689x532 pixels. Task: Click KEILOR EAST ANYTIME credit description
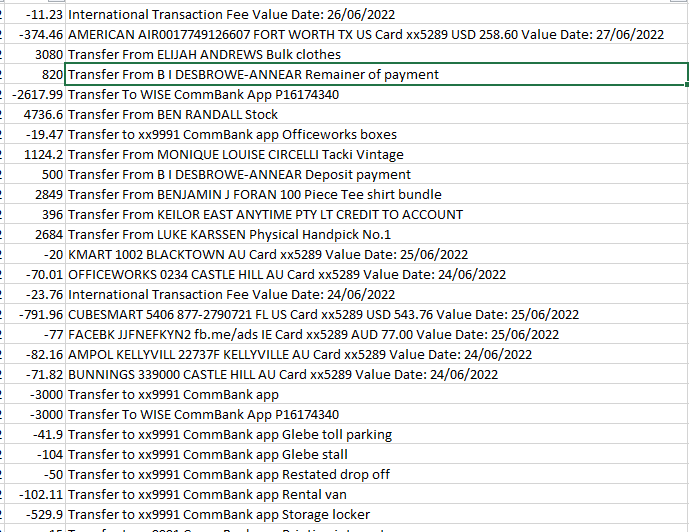(x=377, y=214)
